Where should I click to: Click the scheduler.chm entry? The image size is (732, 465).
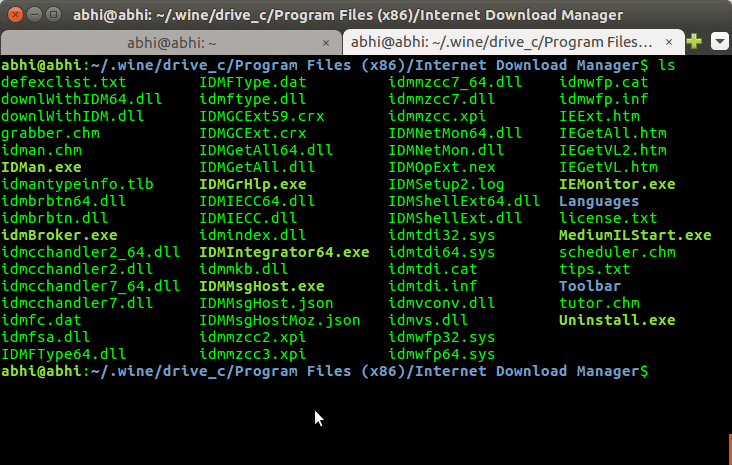tap(618, 252)
